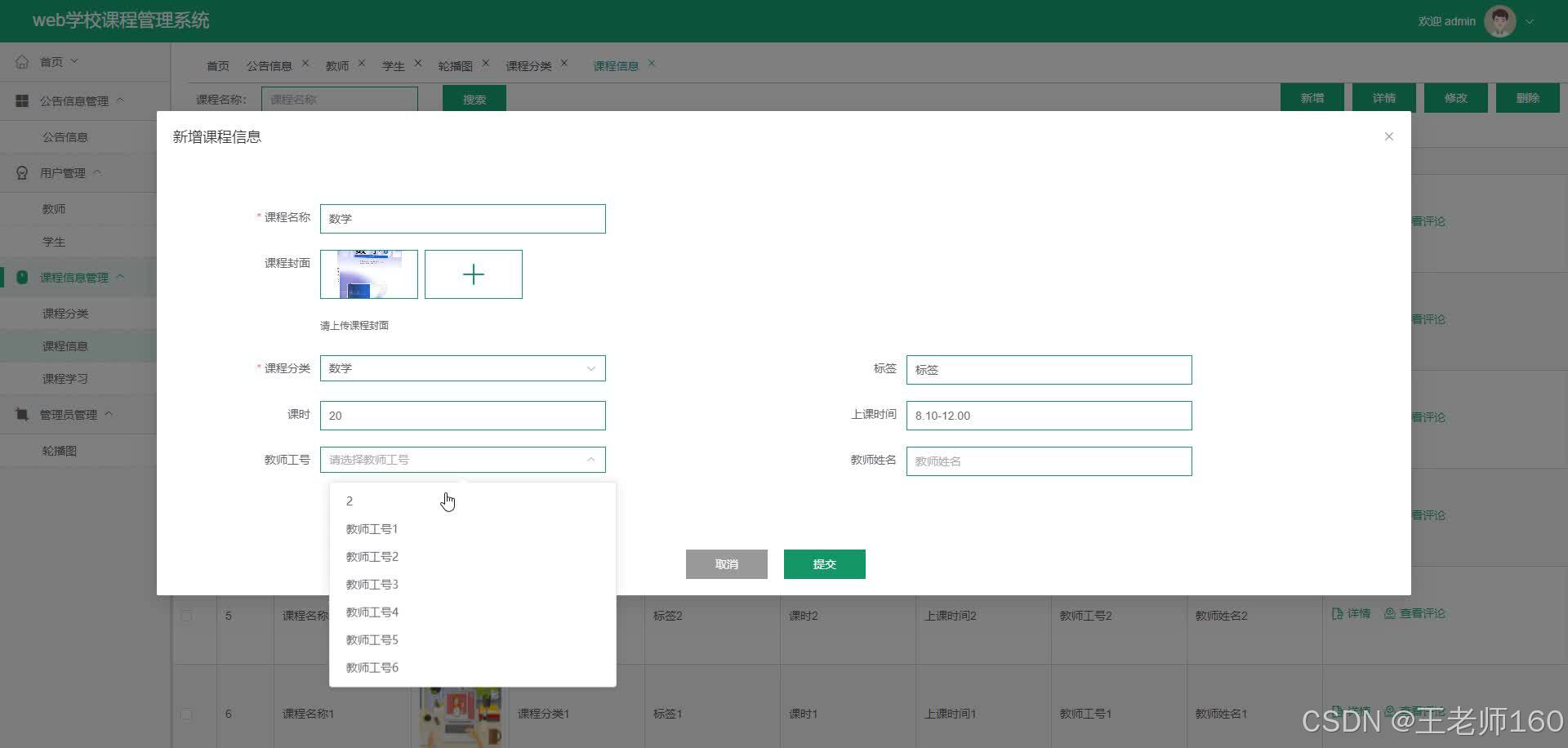Click the 管理员管理 sidebar icon
Viewport: 1568px width, 748px height.
[x=22, y=415]
